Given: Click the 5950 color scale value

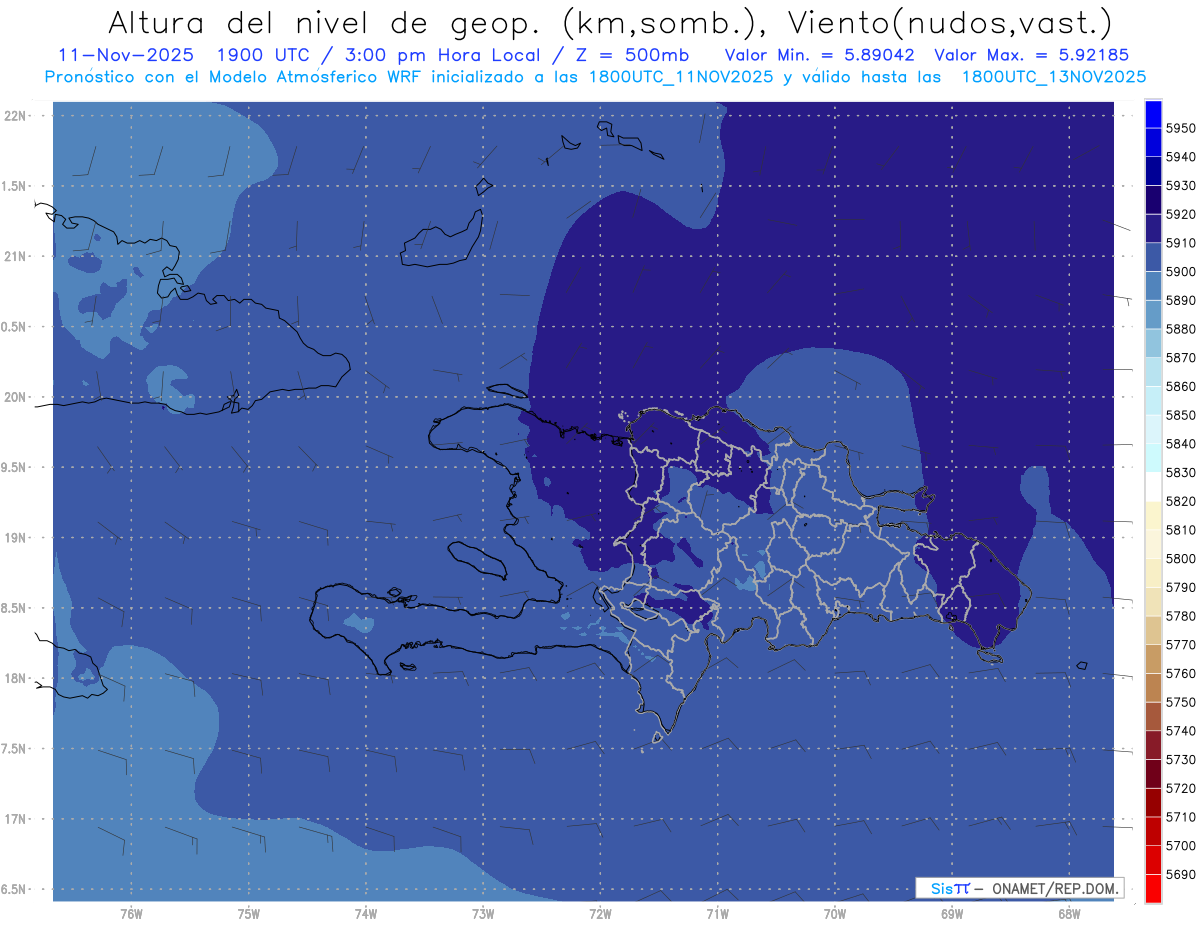Looking at the screenshot, I should (1181, 128).
